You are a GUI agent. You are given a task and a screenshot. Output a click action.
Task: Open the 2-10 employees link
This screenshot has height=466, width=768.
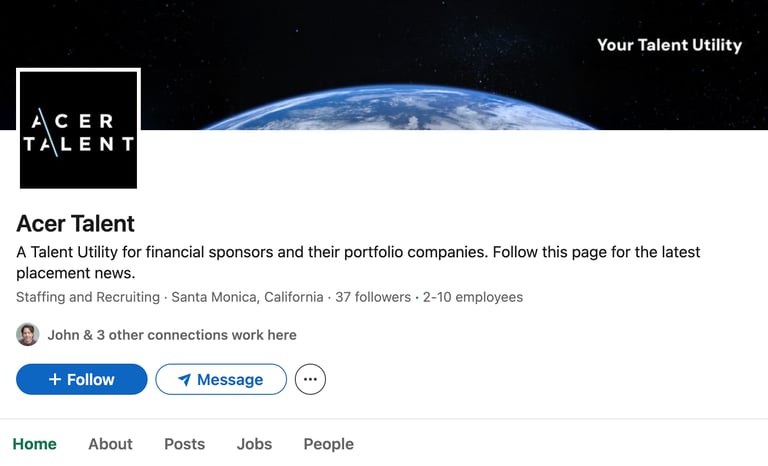pos(473,297)
